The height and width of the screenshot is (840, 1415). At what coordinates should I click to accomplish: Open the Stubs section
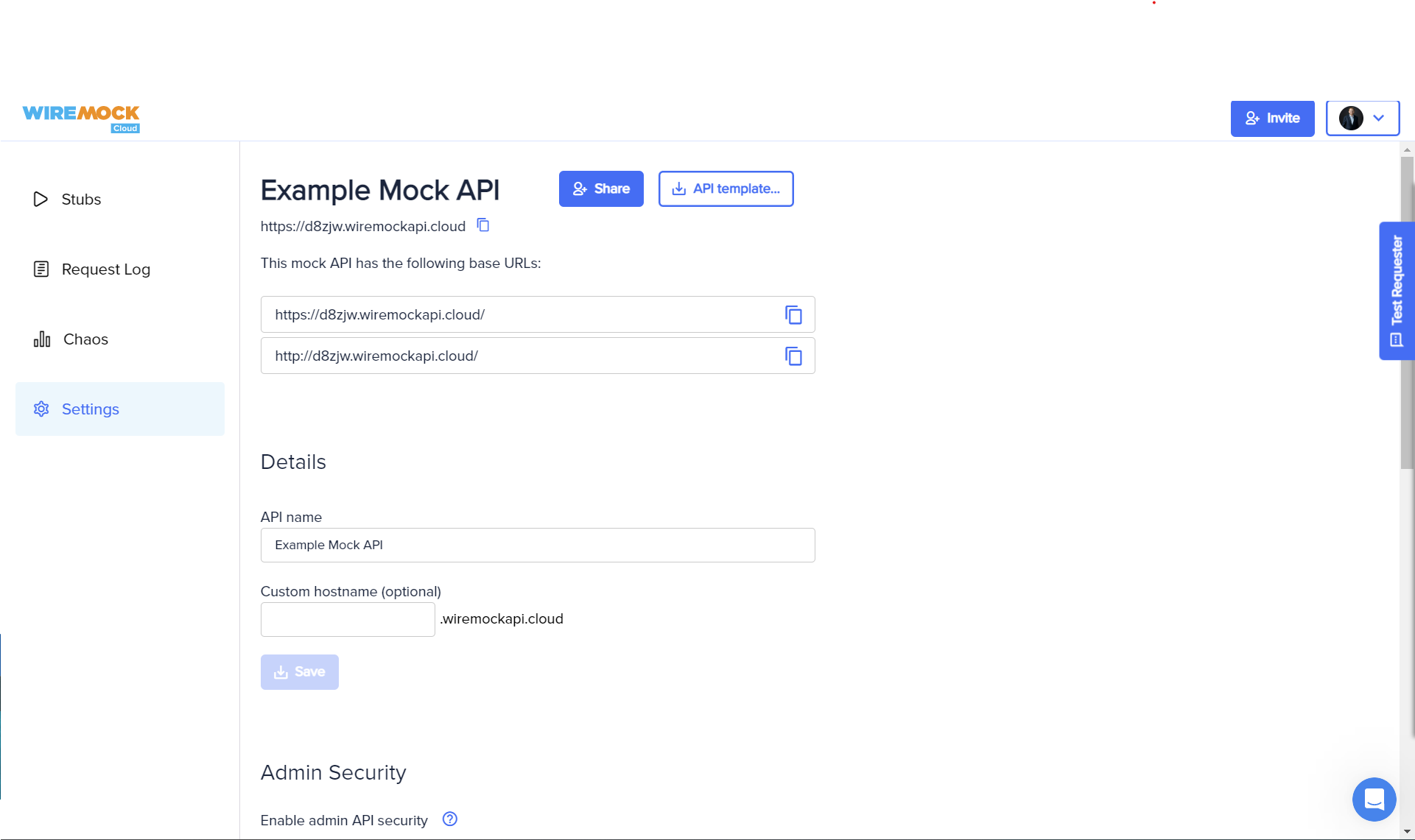120,199
